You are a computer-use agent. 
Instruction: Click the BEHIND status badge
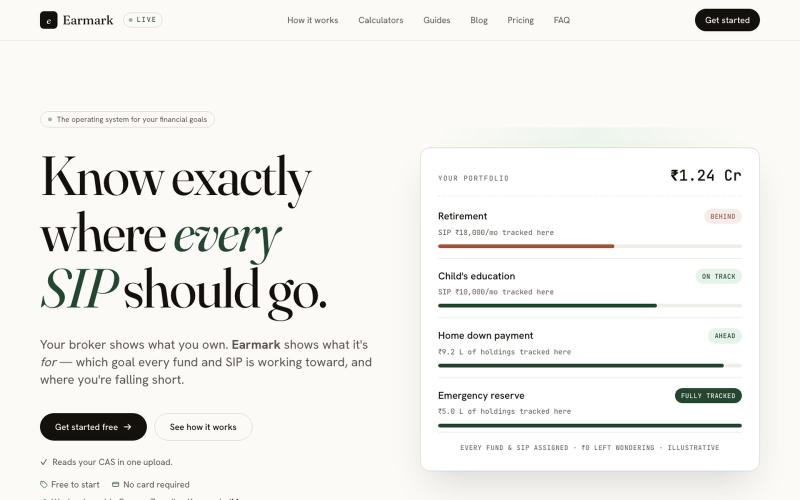coord(723,216)
